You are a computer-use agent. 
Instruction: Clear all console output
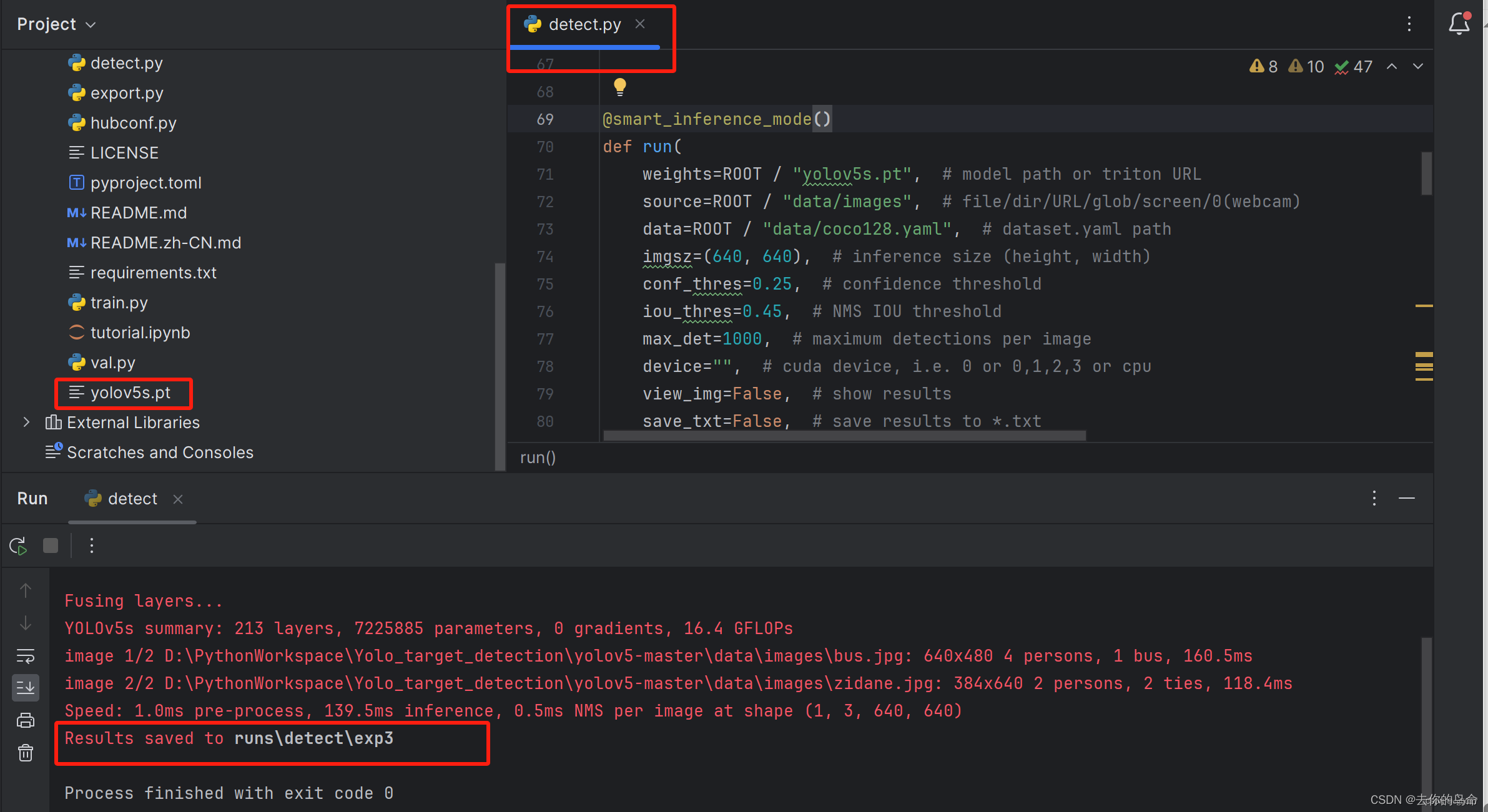point(26,753)
